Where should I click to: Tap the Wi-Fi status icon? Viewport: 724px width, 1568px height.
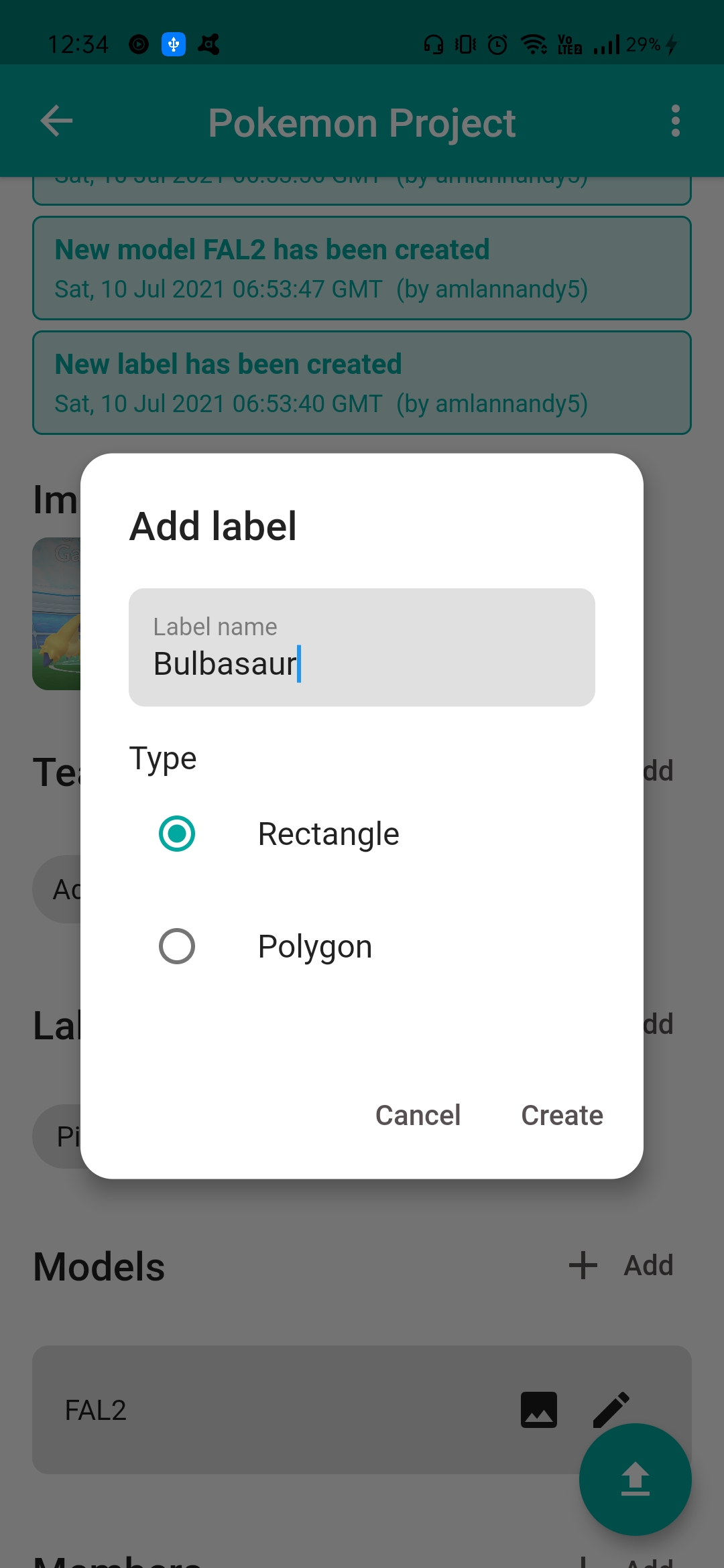[534, 45]
